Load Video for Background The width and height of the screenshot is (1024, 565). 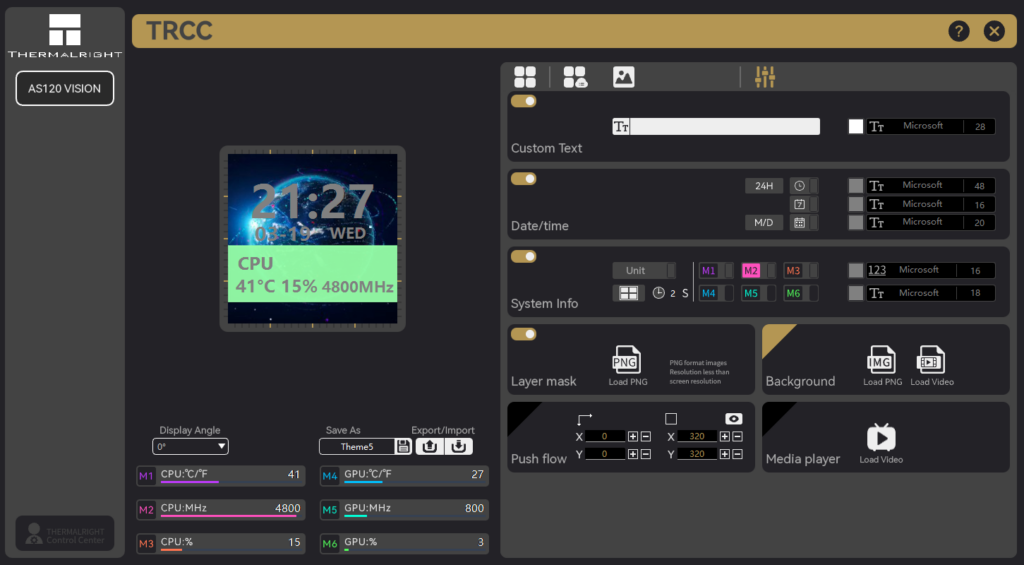click(931, 364)
